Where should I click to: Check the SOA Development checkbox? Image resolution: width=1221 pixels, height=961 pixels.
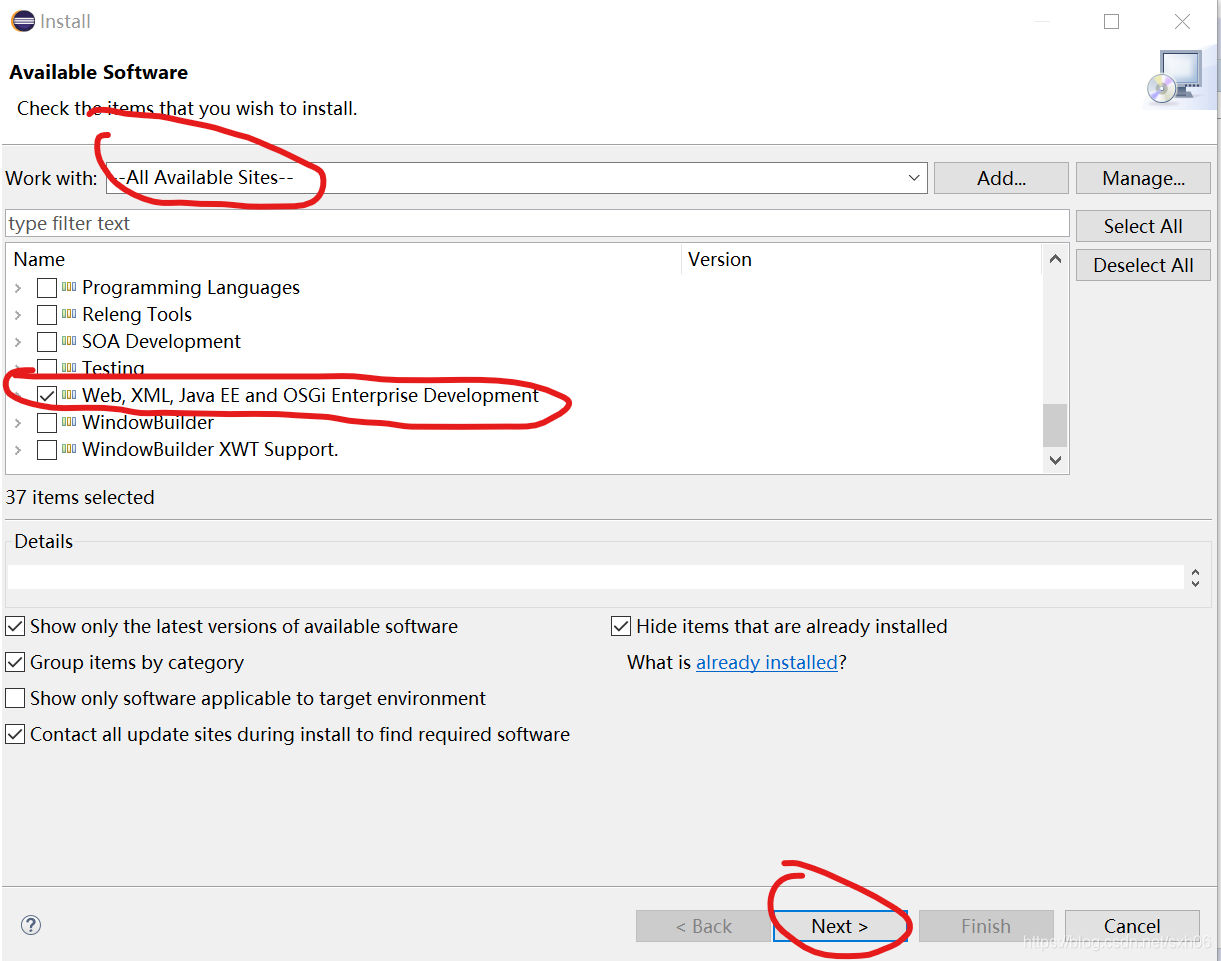(47, 342)
